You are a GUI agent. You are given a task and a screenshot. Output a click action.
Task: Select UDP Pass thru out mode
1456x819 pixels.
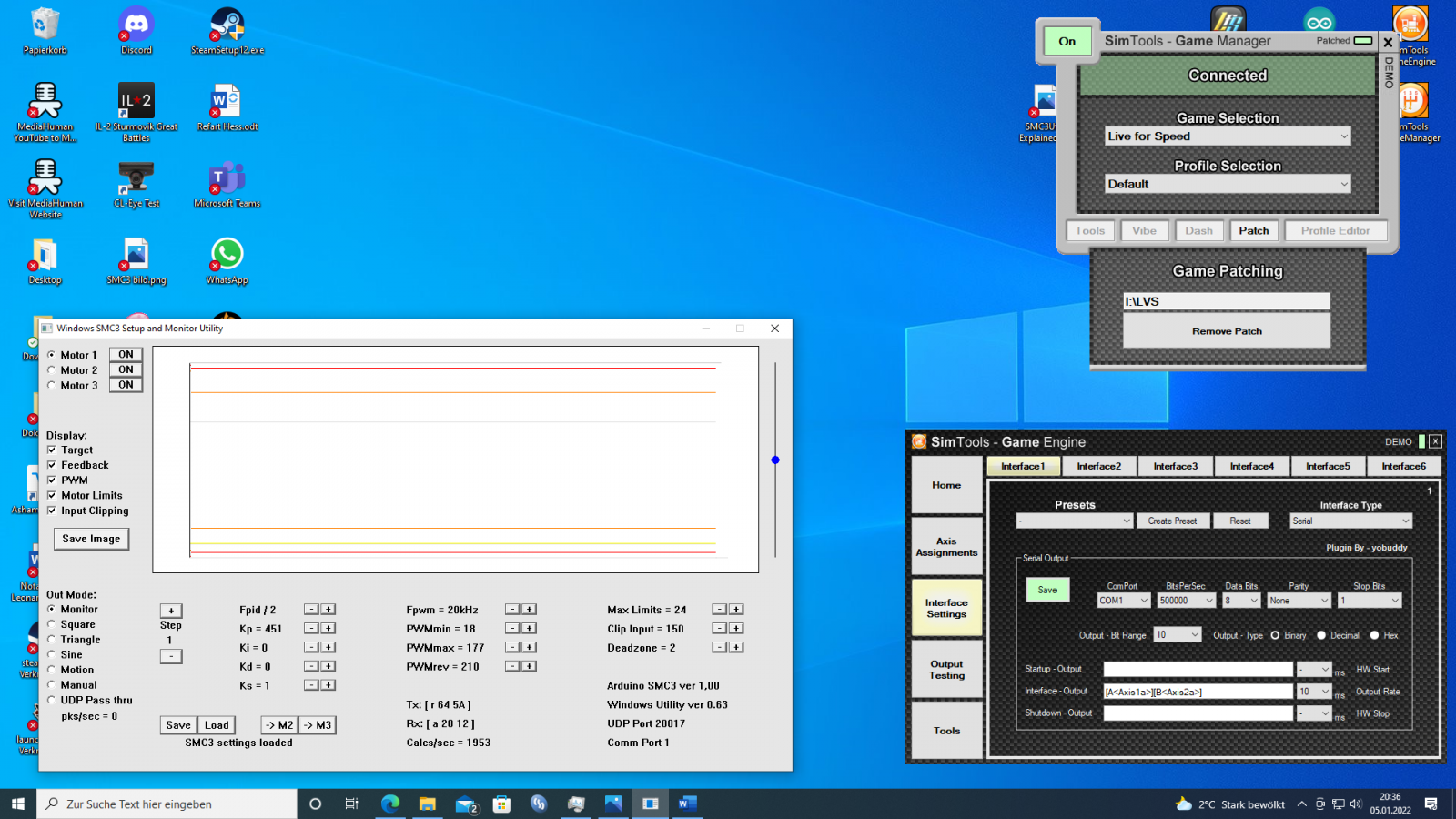[52, 700]
